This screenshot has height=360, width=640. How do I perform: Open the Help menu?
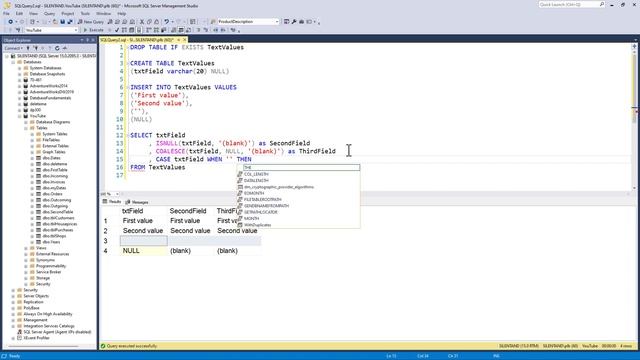coord(122,13)
